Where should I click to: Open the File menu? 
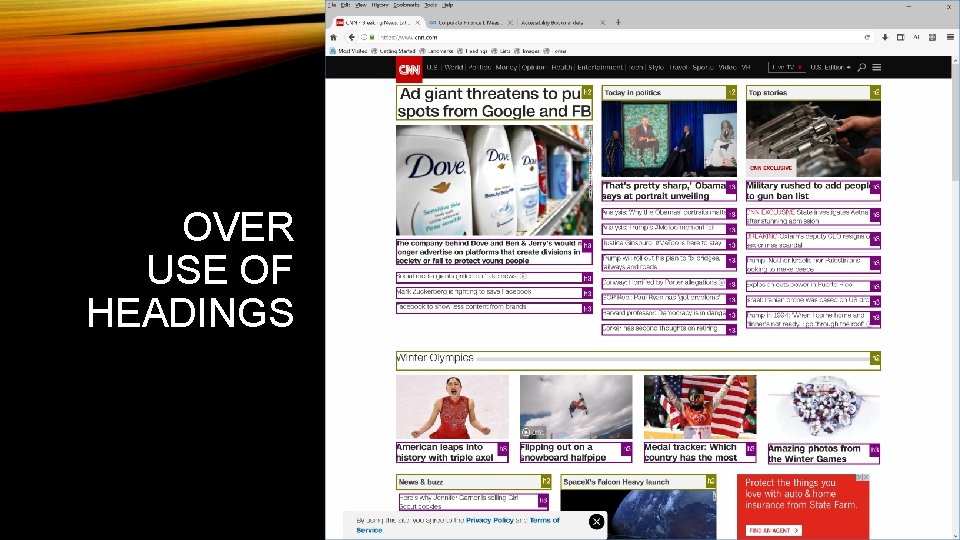point(332,5)
